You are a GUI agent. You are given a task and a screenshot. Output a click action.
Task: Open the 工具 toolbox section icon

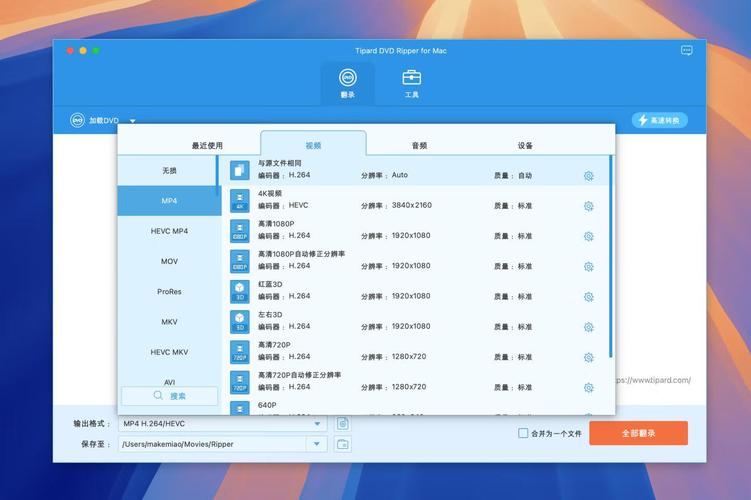pyautogui.click(x=411, y=78)
